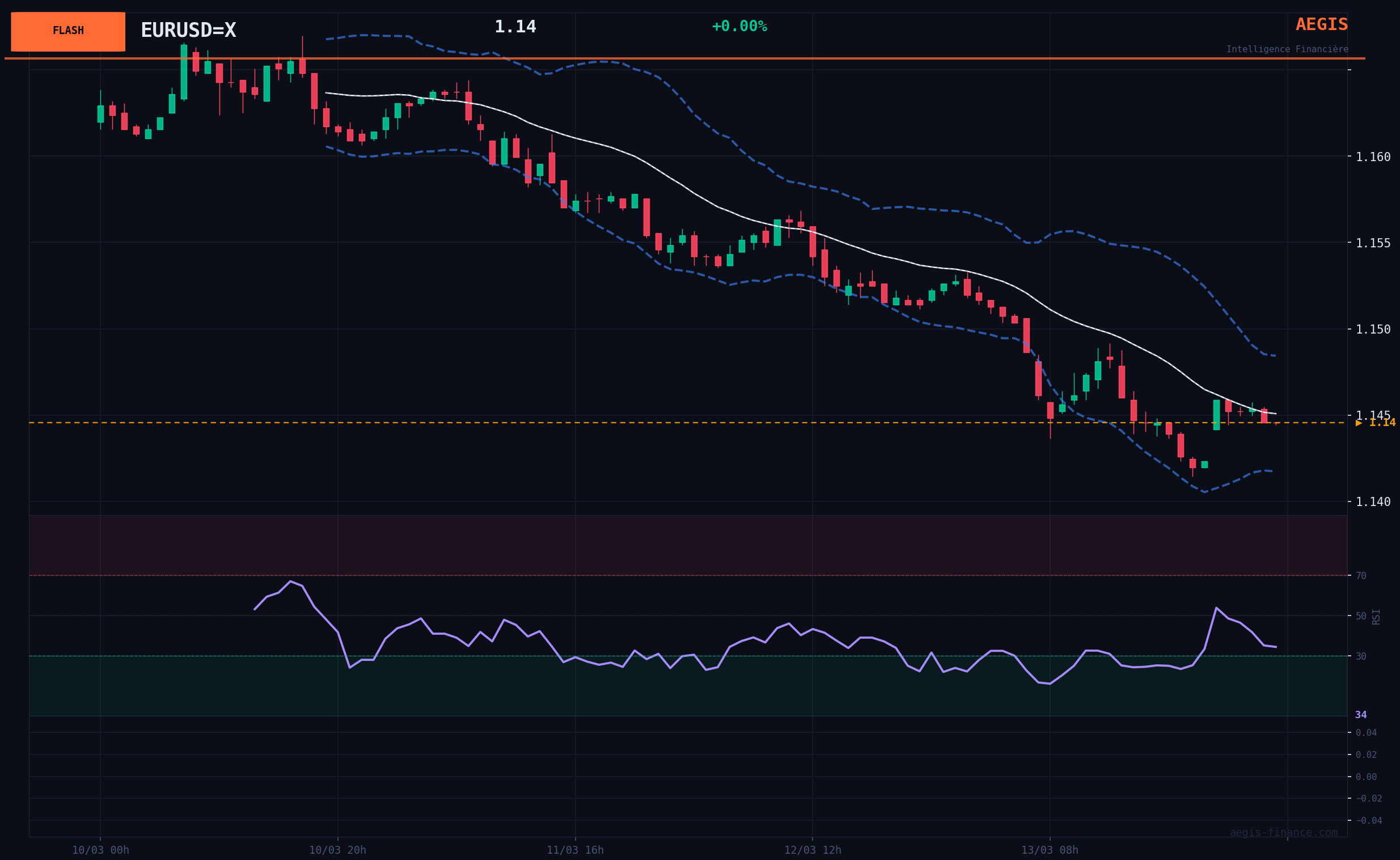Click the 10/03 20h time label

337,850
